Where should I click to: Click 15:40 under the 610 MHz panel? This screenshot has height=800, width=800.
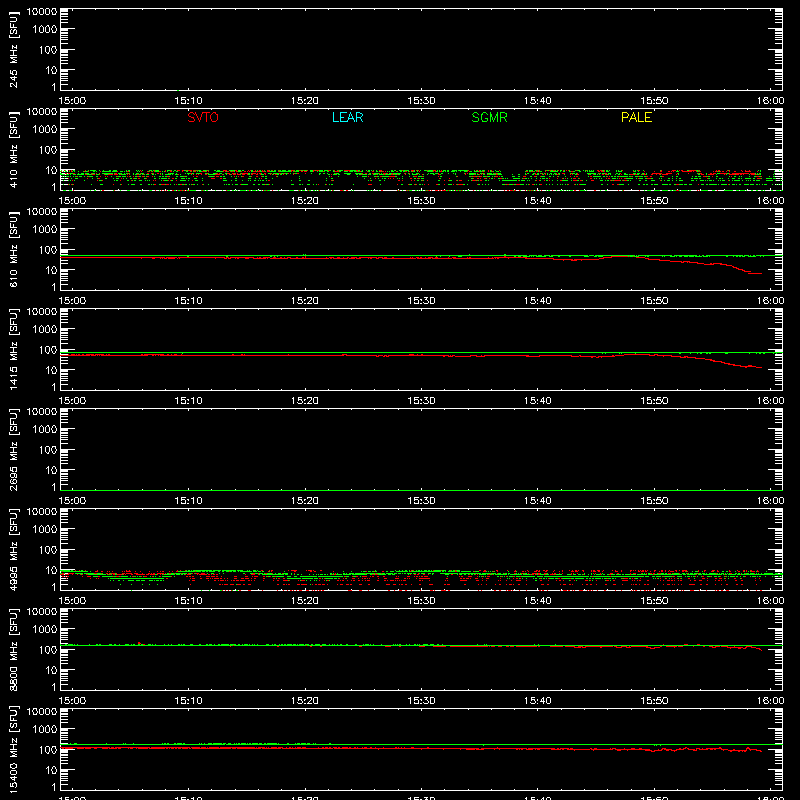pyautogui.click(x=538, y=301)
